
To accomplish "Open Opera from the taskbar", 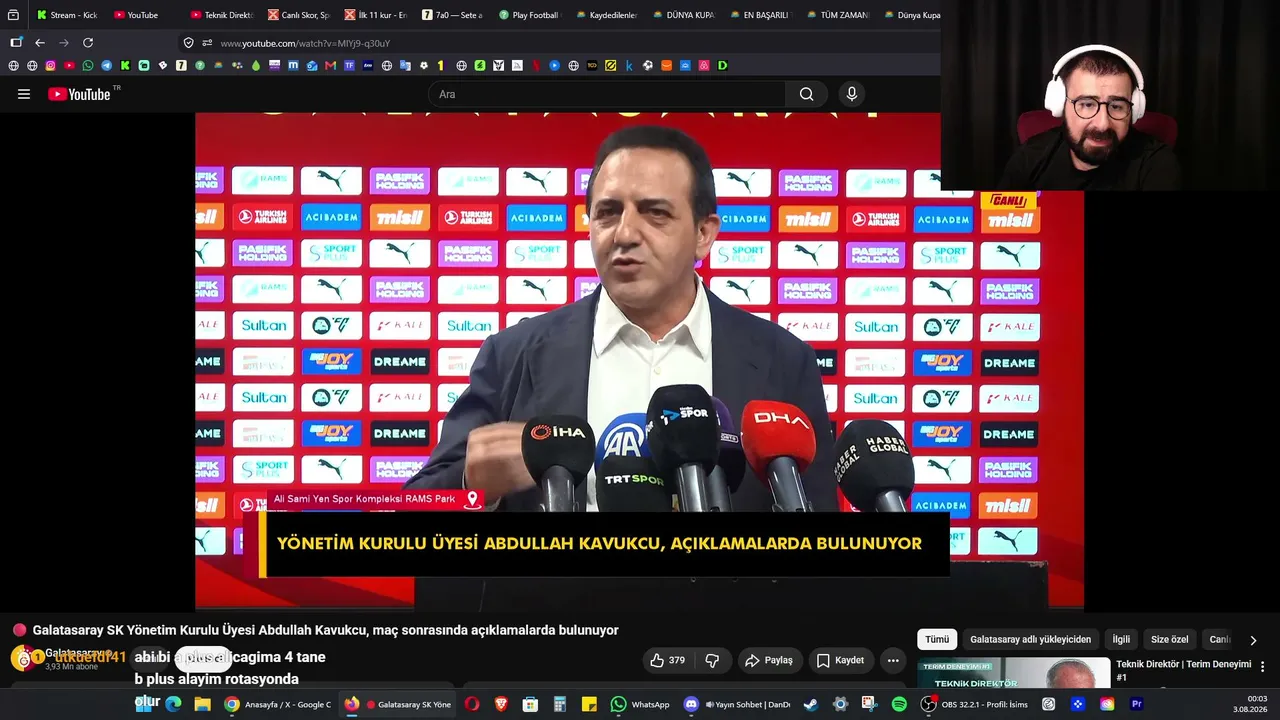I will (472, 704).
